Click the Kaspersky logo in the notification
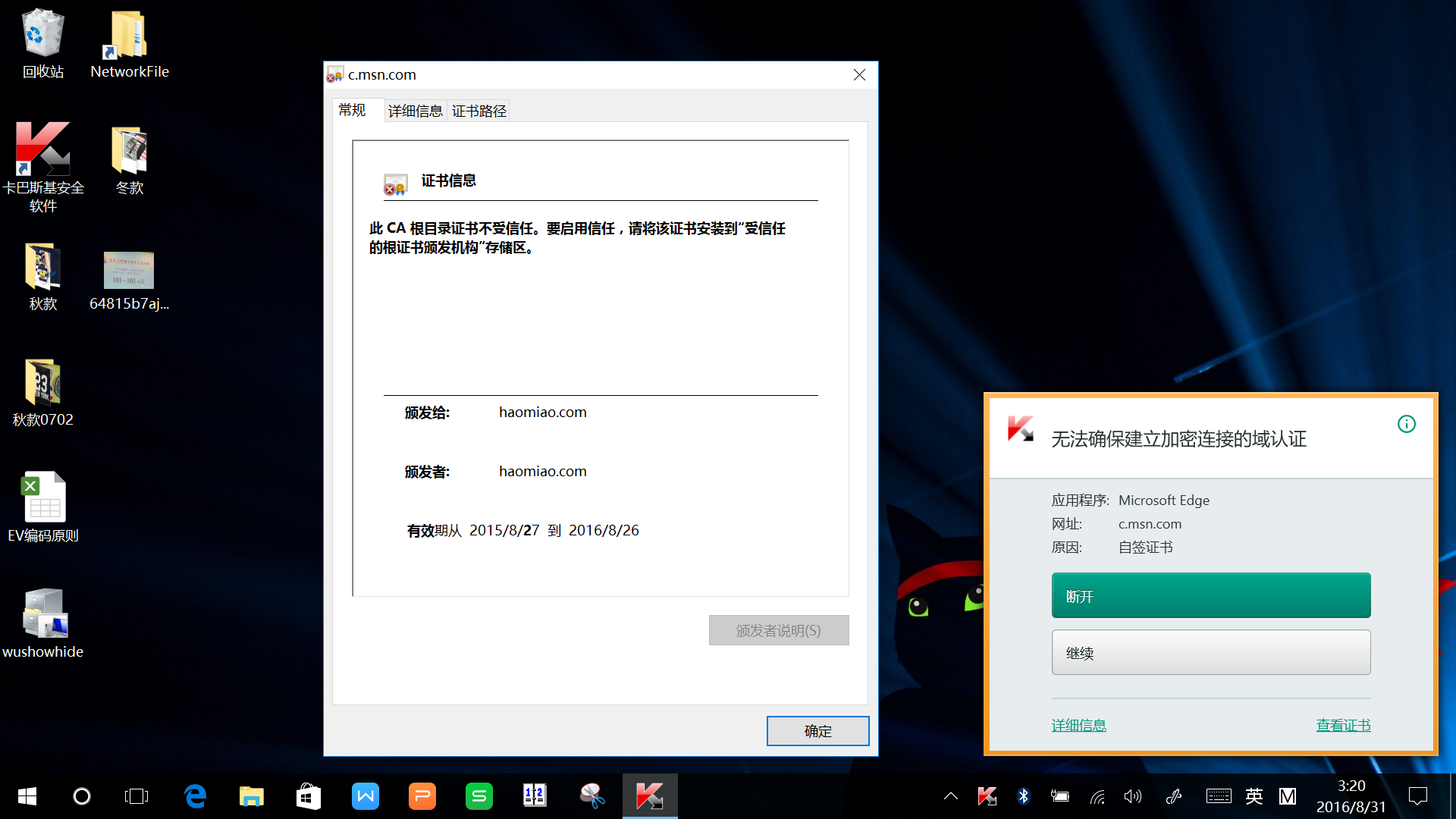 click(1021, 428)
